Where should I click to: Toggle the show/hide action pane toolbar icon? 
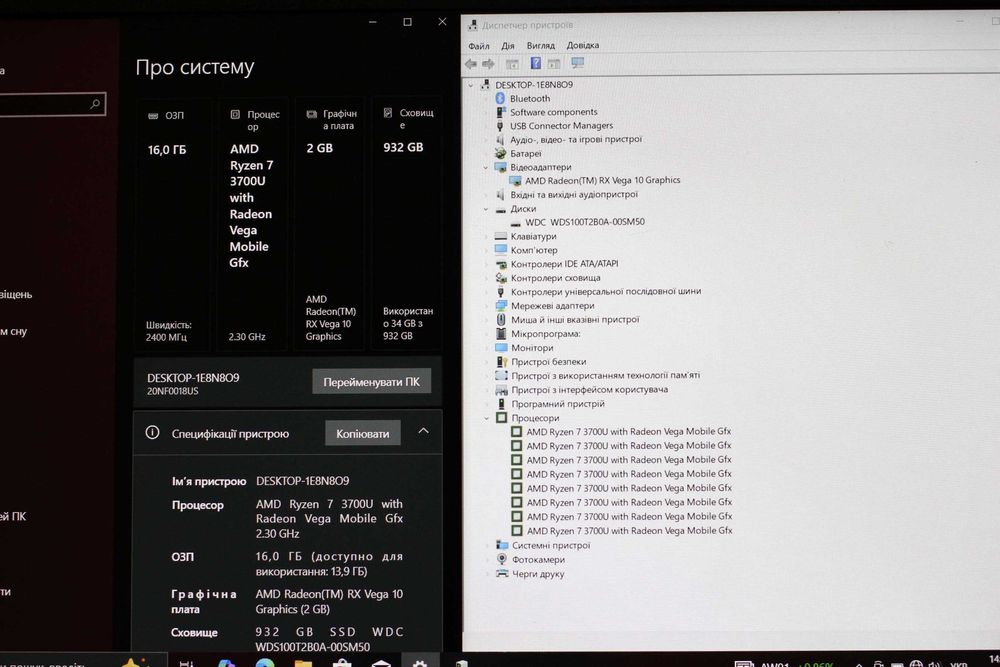pyautogui.click(x=554, y=64)
